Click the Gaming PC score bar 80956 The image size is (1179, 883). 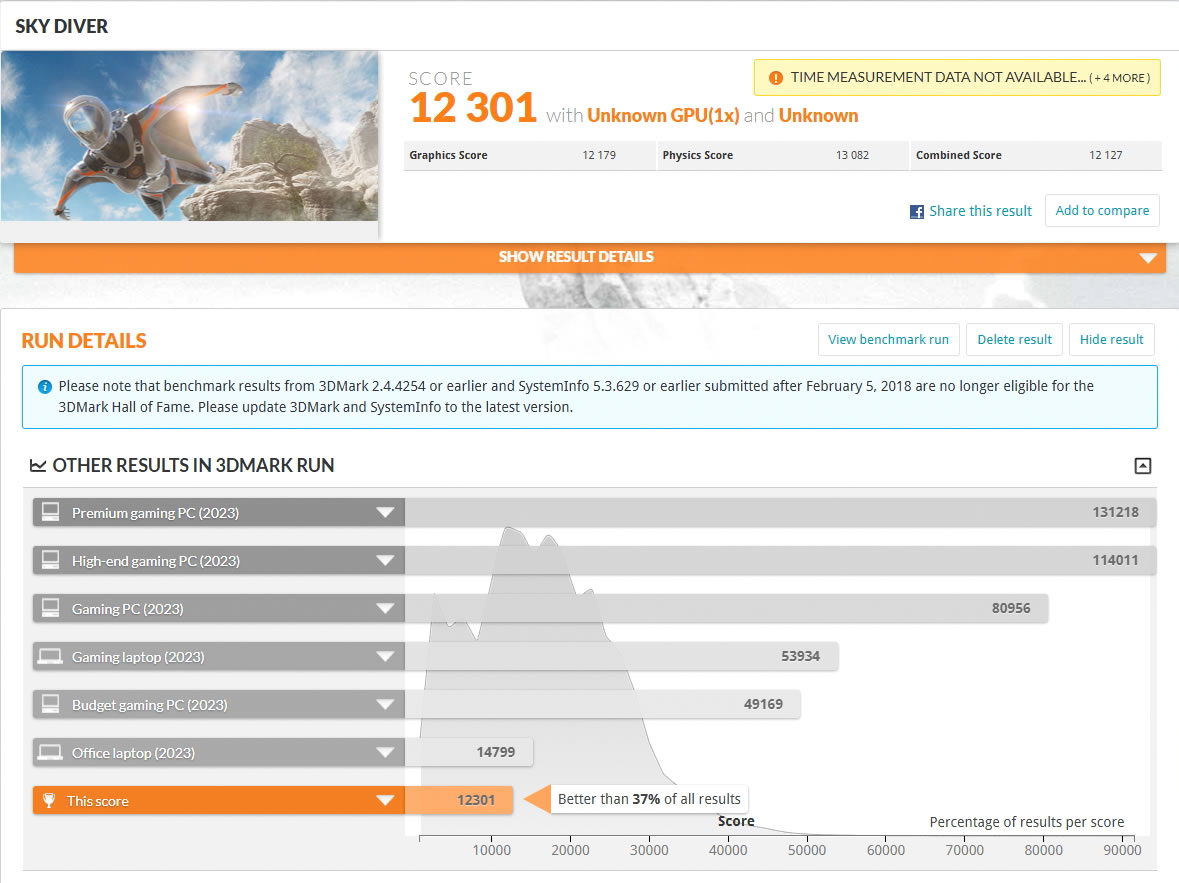(726, 608)
